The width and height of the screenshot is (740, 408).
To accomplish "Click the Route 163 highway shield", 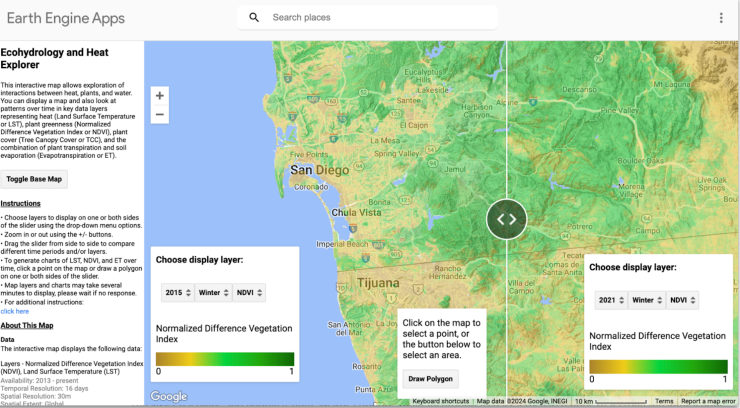I will 331,101.
